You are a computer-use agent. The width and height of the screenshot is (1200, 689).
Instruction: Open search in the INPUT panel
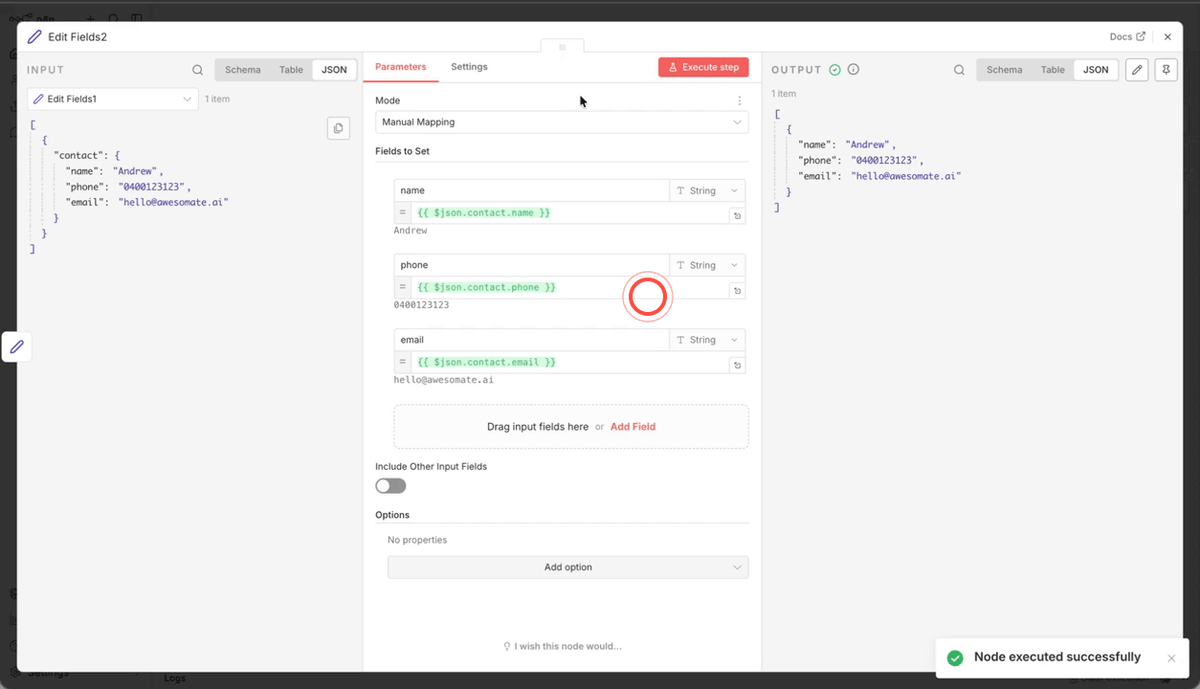[197, 70]
